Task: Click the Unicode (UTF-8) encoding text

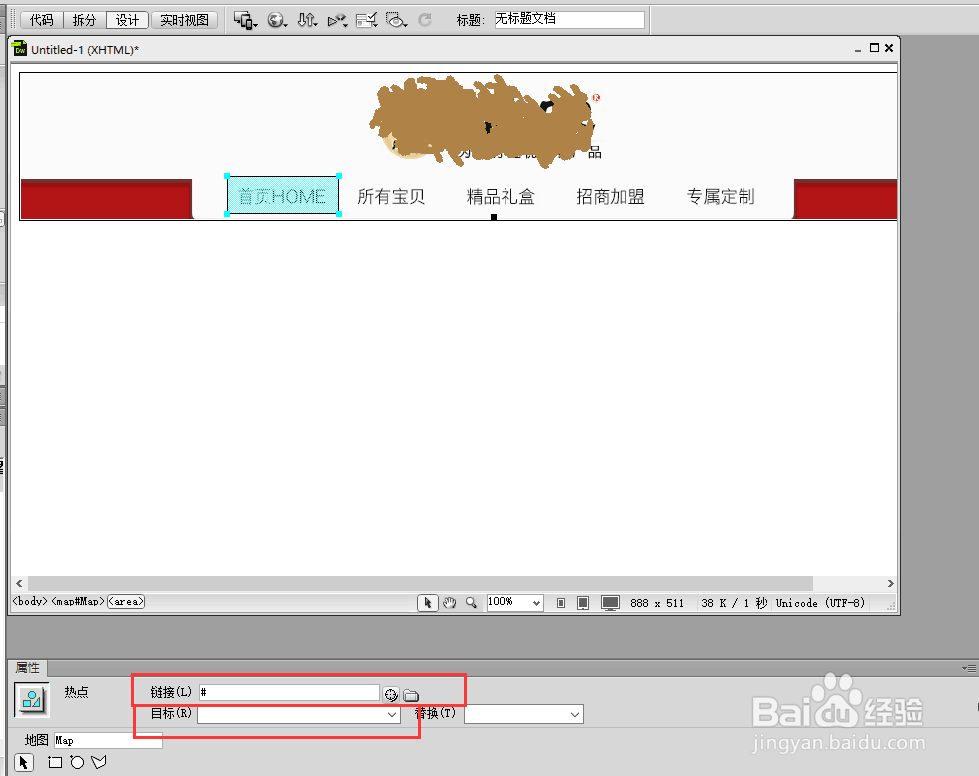Action: point(820,603)
